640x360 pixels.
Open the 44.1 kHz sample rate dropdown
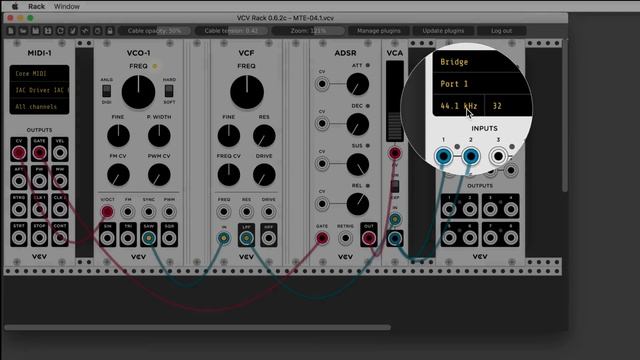point(458,106)
